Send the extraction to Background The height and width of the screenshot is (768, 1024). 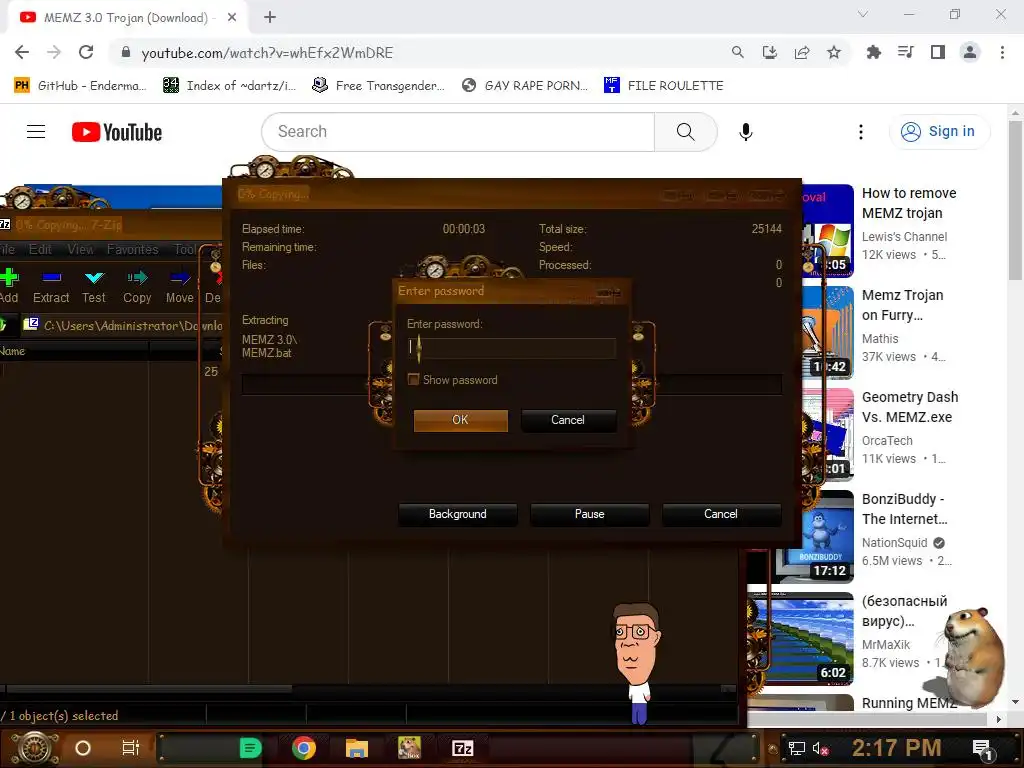tap(457, 514)
